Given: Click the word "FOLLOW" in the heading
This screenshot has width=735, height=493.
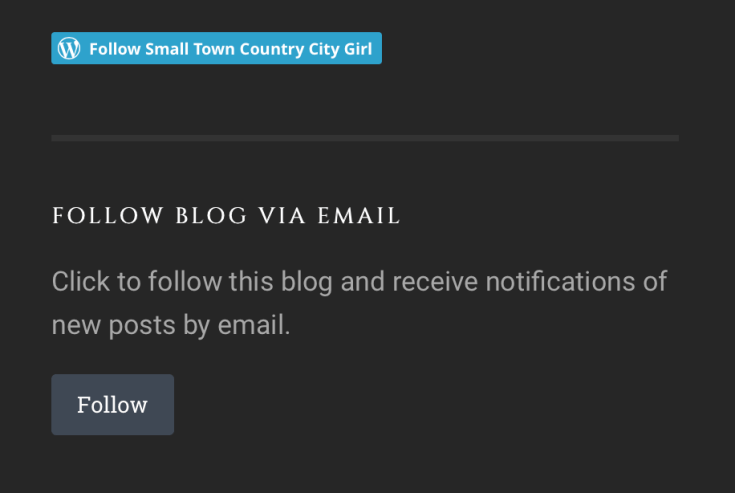Looking at the screenshot, I should (x=108, y=216).
